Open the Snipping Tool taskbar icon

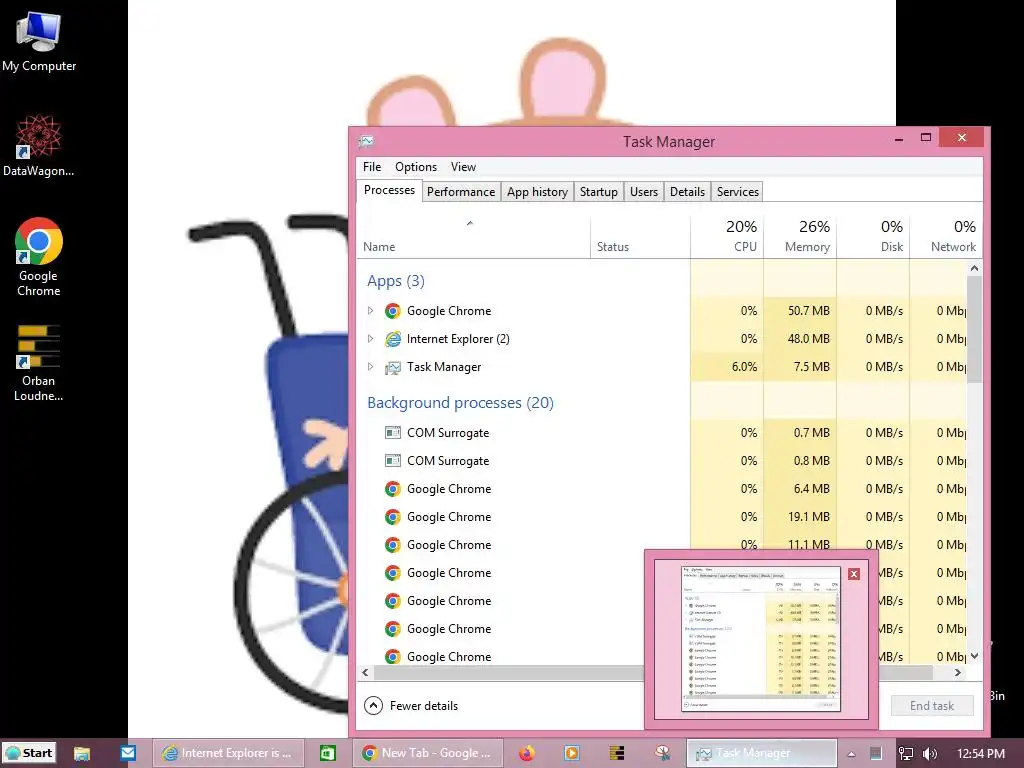click(662, 753)
